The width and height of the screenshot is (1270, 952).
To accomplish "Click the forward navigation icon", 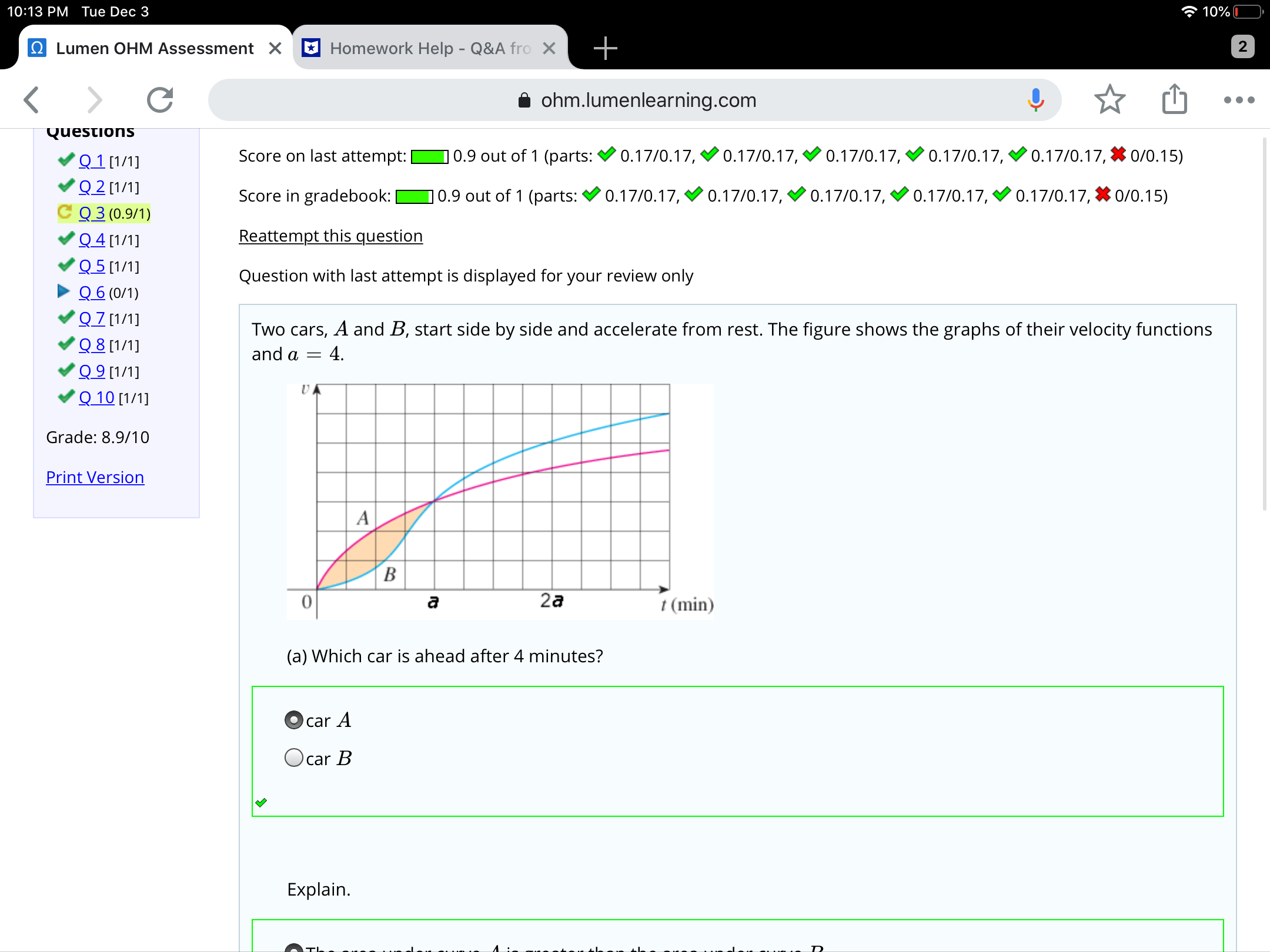I will coord(95,100).
